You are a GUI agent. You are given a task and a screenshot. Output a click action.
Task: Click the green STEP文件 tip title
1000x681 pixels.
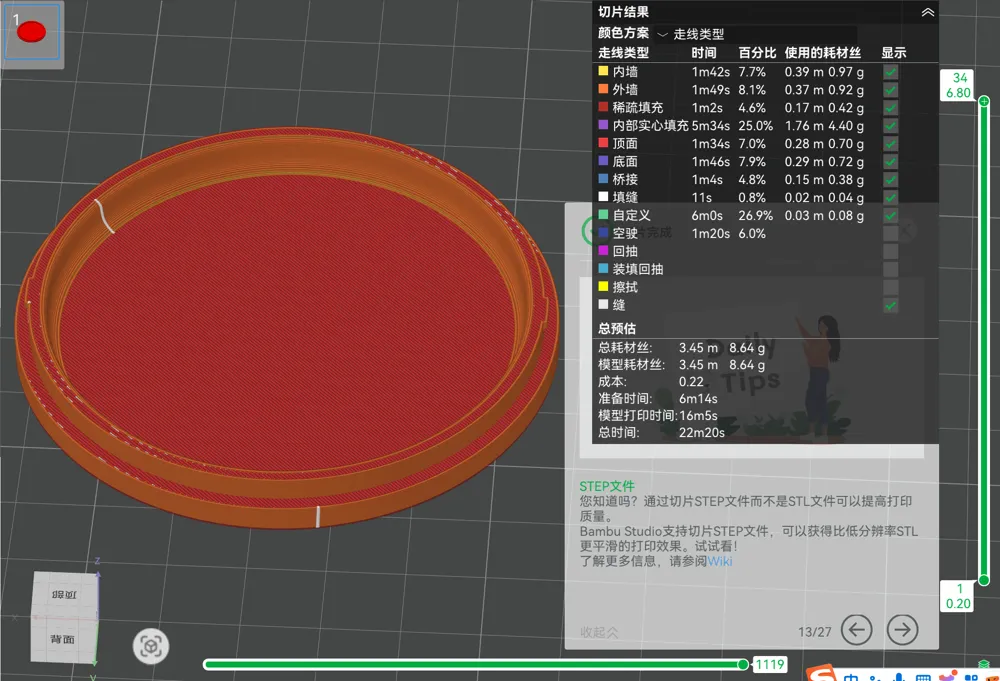pyautogui.click(x=607, y=486)
